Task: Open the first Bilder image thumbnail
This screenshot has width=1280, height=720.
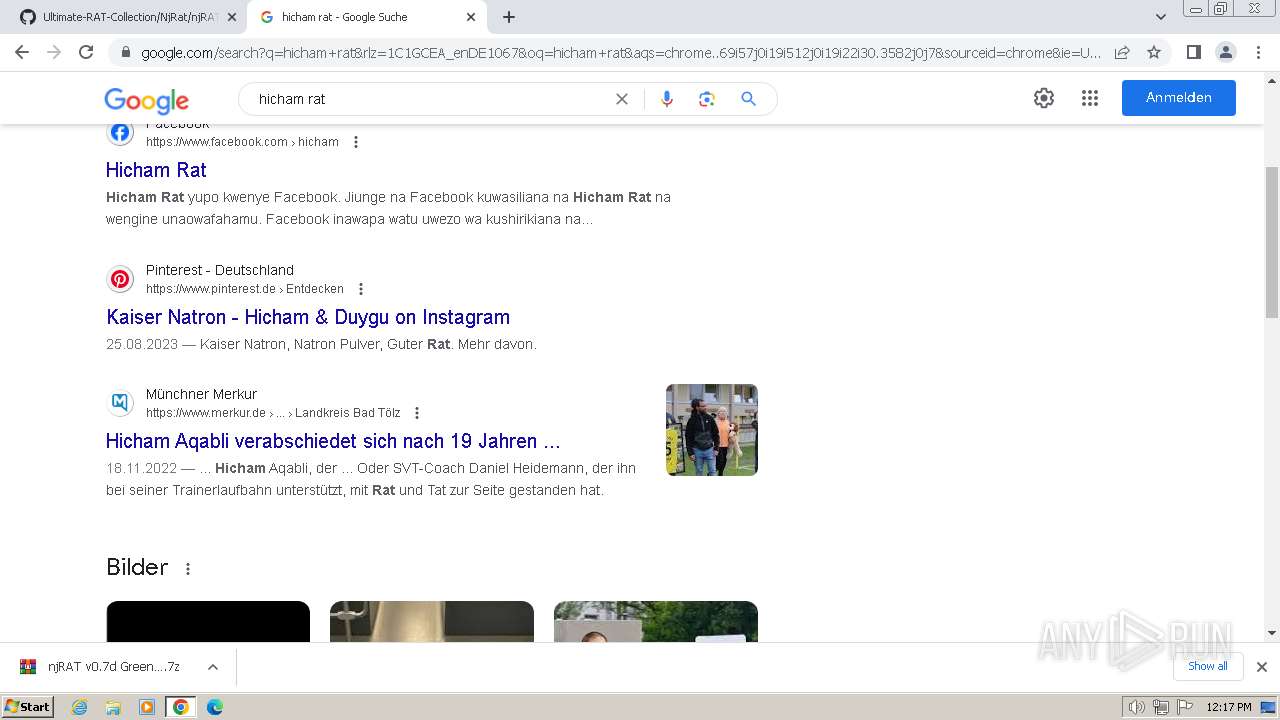Action: [208, 621]
